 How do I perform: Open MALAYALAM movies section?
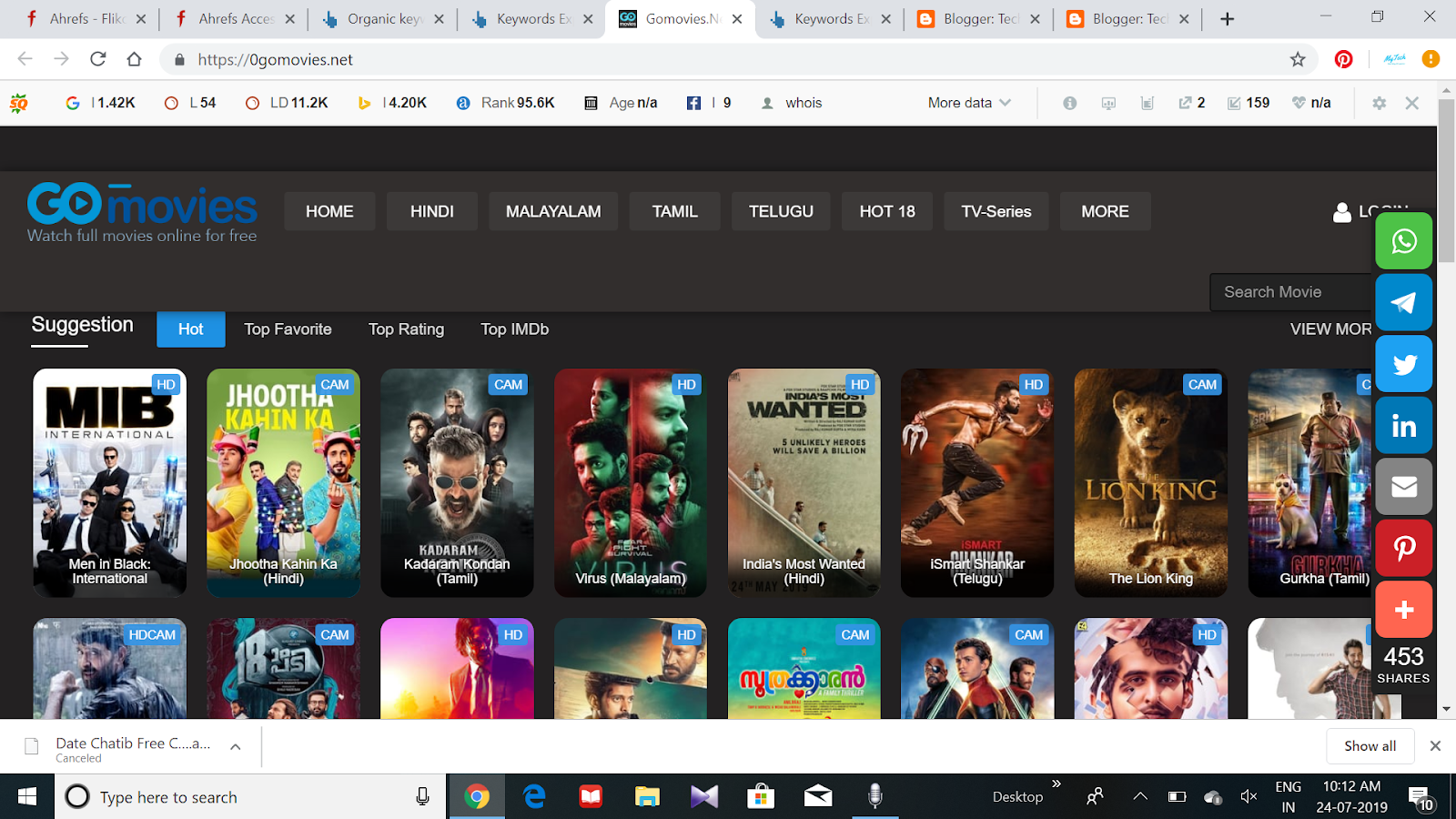click(553, 211)
